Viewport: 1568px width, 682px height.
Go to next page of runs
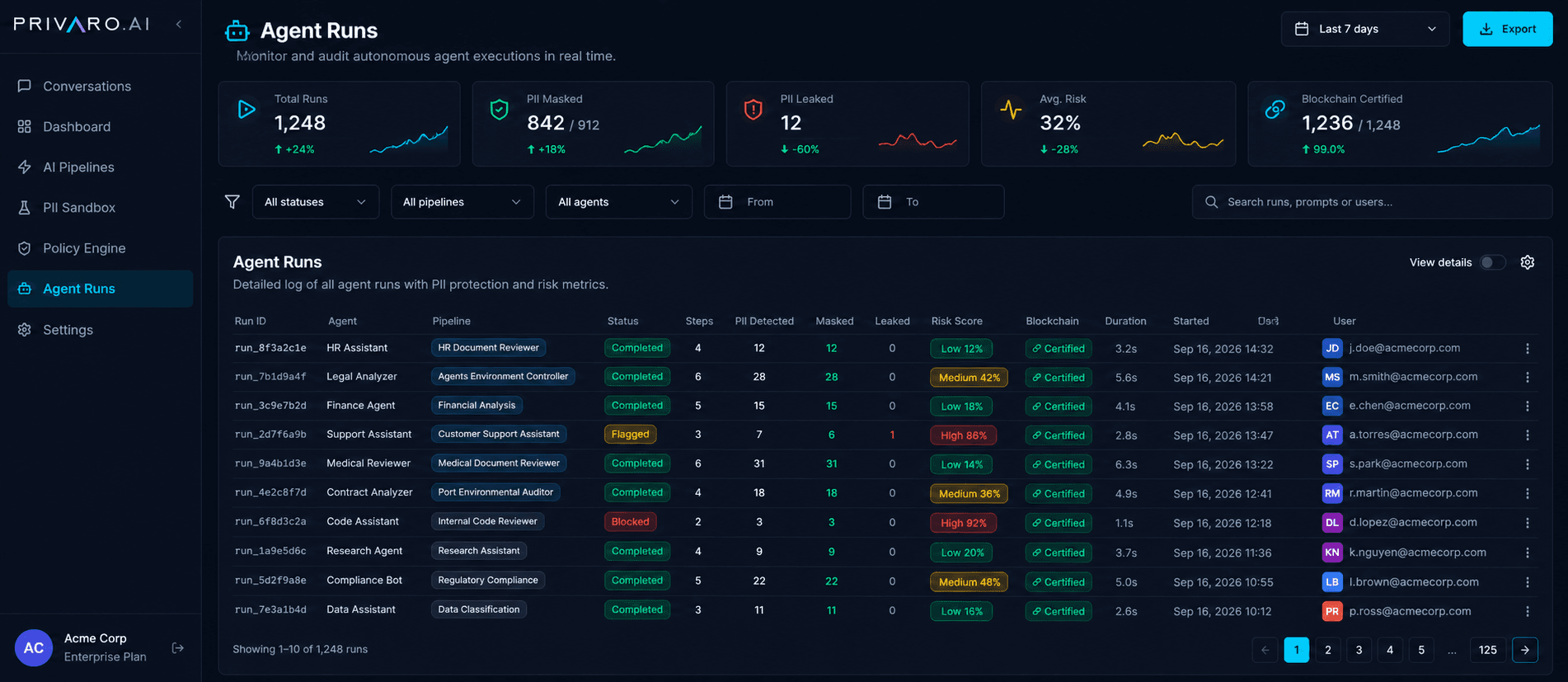(1525, 650)
